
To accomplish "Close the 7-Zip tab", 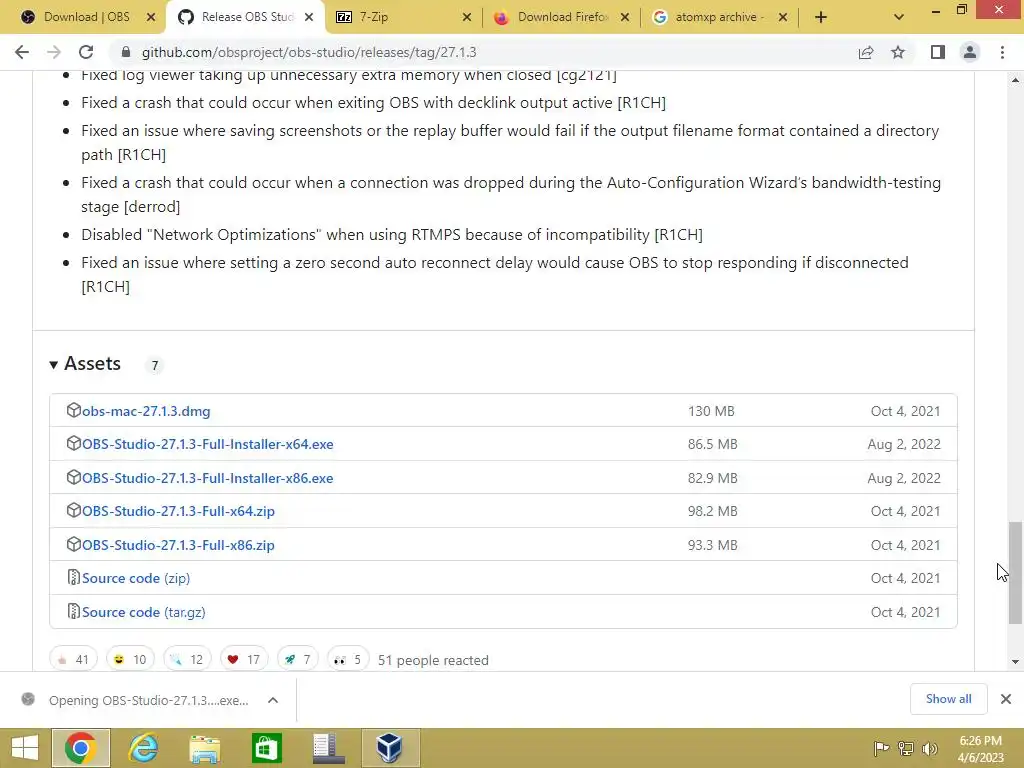I will click(x=466, y=18).
